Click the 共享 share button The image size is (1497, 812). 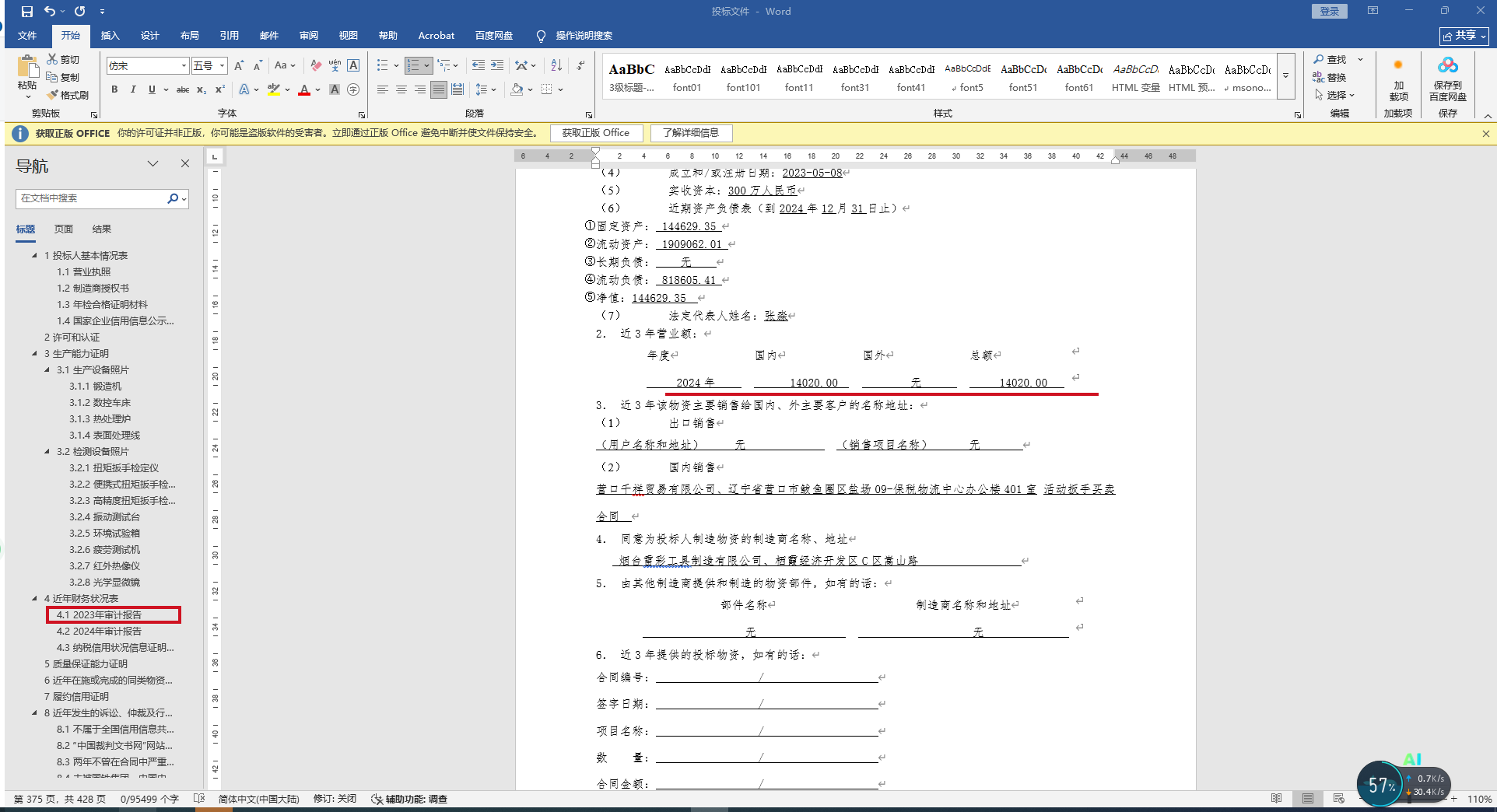(1464, 36)
